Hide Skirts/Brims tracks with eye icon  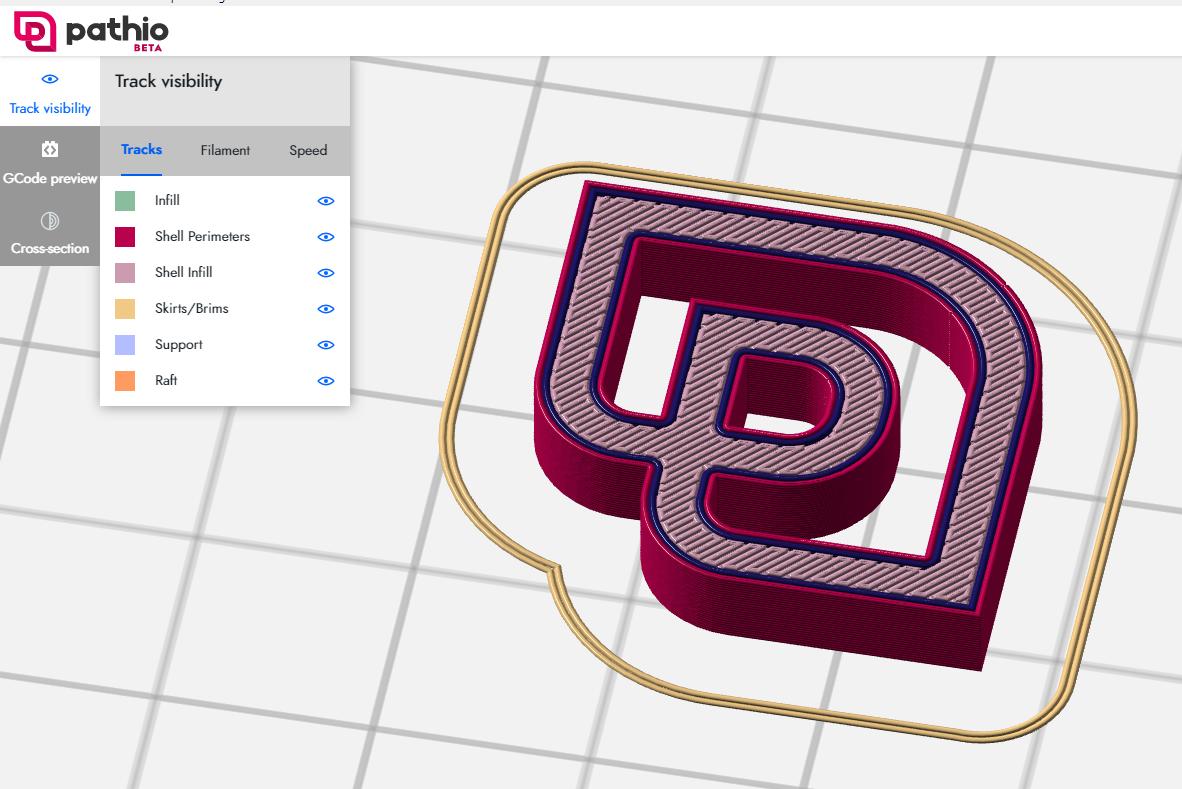326,309
